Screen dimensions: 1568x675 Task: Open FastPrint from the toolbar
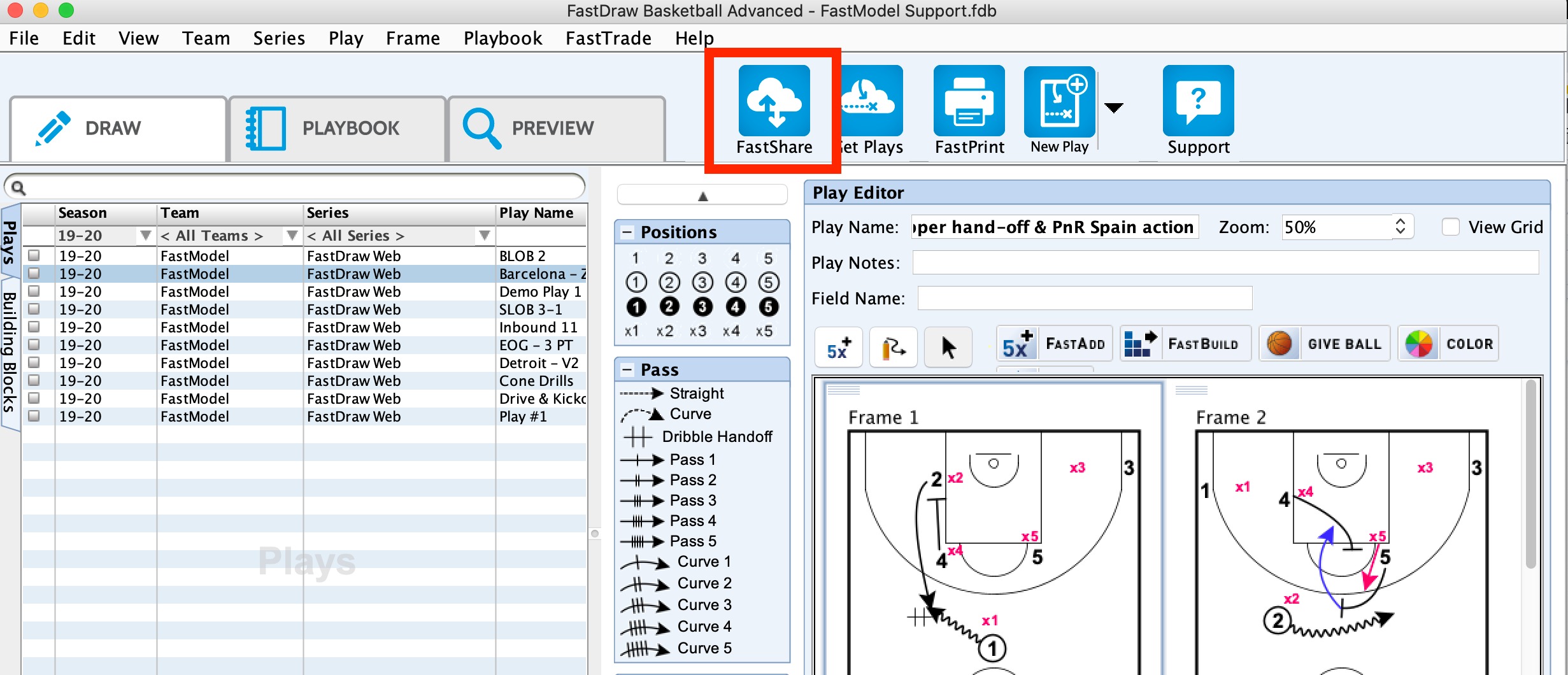[969, 101]
